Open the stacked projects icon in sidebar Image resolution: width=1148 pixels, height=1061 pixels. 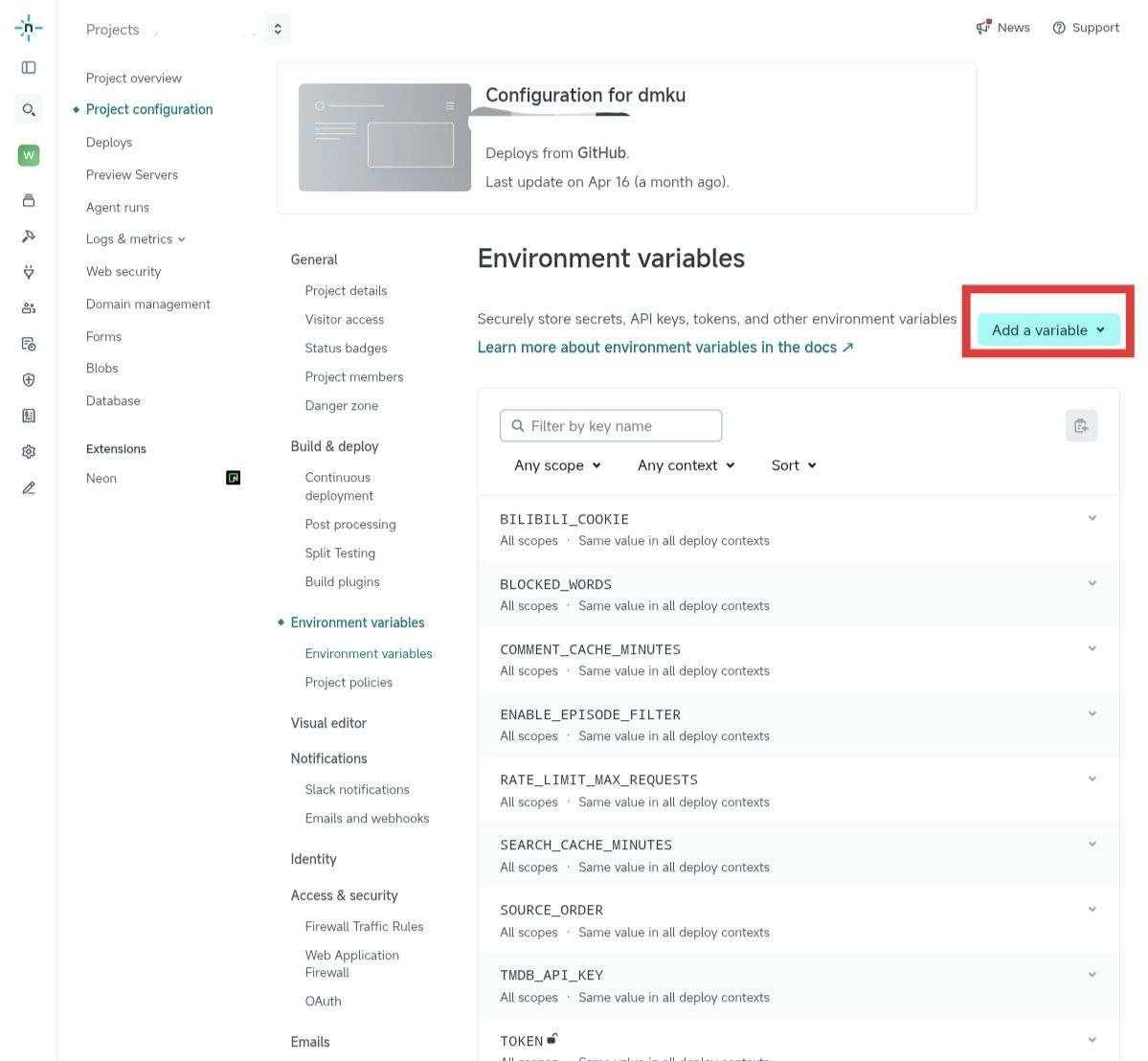[x=29, y=201]
